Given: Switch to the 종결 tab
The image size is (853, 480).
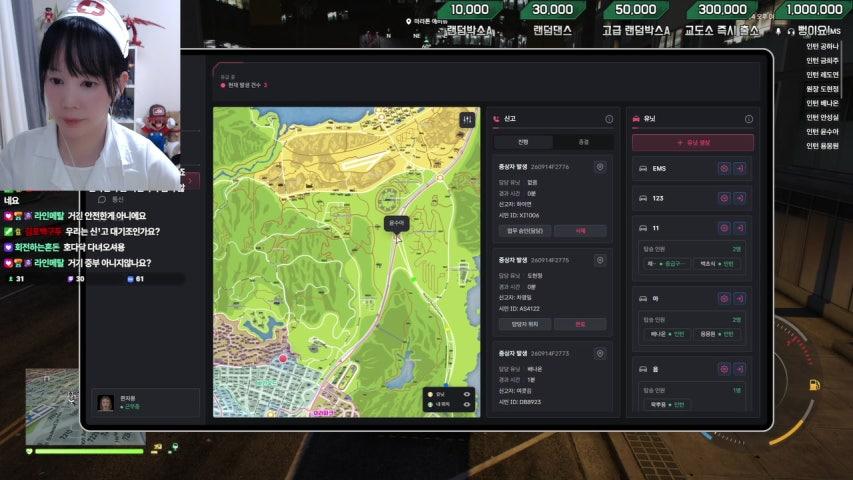Looking at the screenshot, I should pyautogui.click(x=584, y=142).
